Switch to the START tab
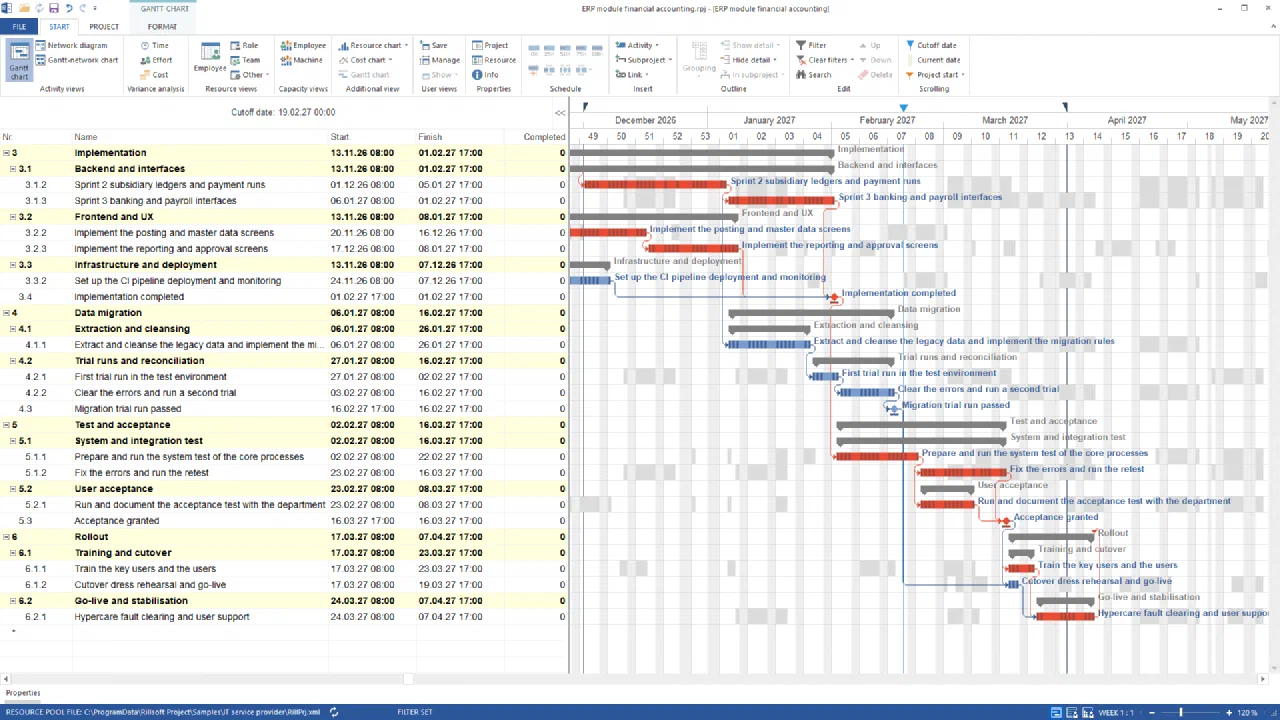 point(59,27)
